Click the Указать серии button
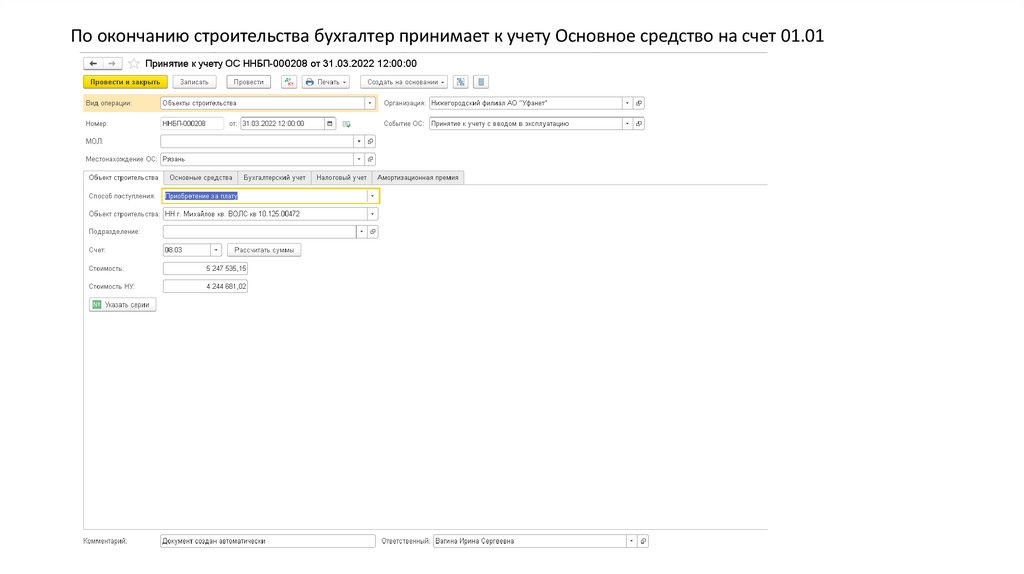This screenshot has height=574, width=1024. click(122, 305)
